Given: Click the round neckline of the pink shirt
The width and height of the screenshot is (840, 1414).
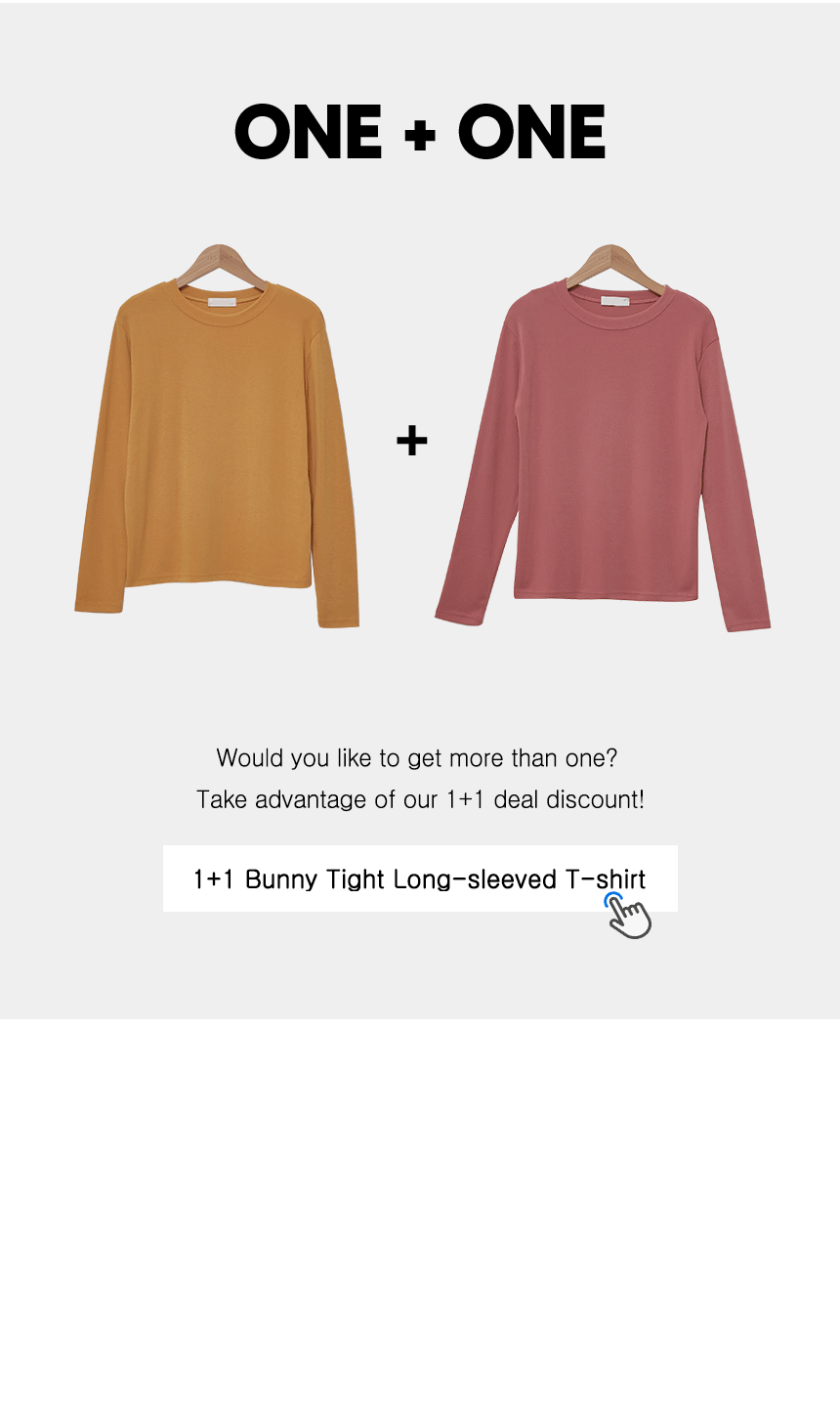Looking at the screenshot, I should pyautogui.click(x=615, y=300).
